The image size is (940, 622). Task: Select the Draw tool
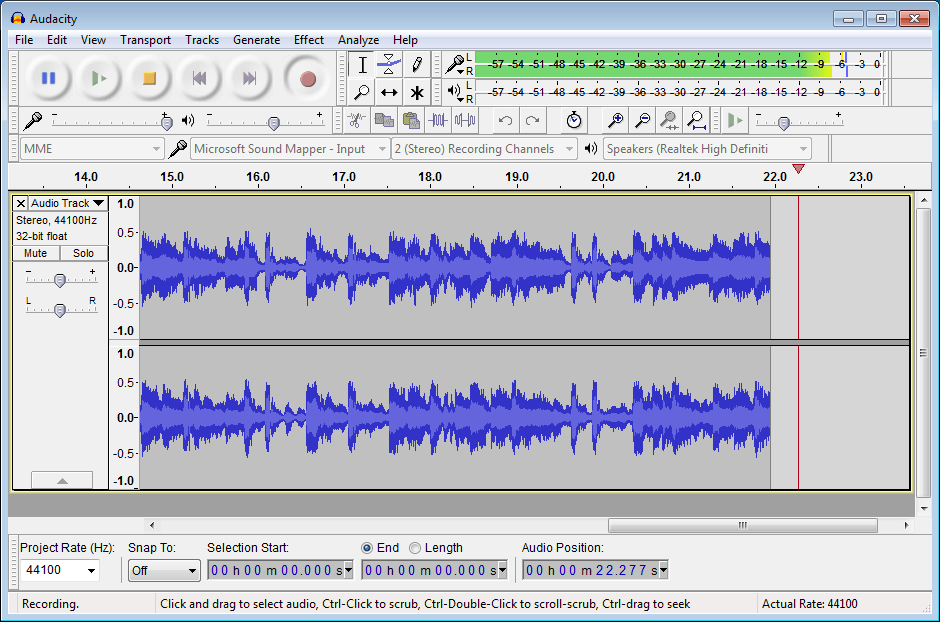coord(417,64)
